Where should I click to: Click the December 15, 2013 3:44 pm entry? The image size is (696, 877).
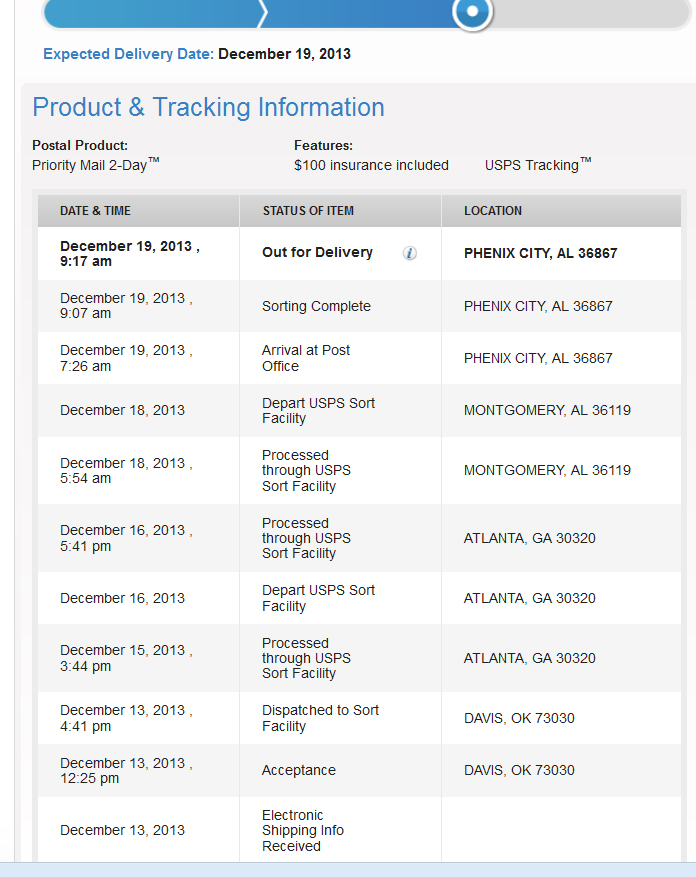(126, 658)
